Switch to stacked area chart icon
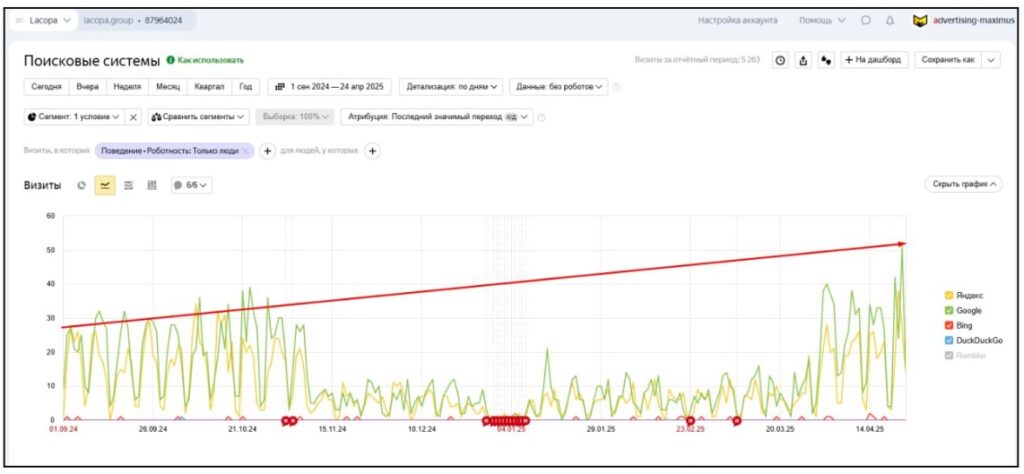 click(x=128, y=185)
